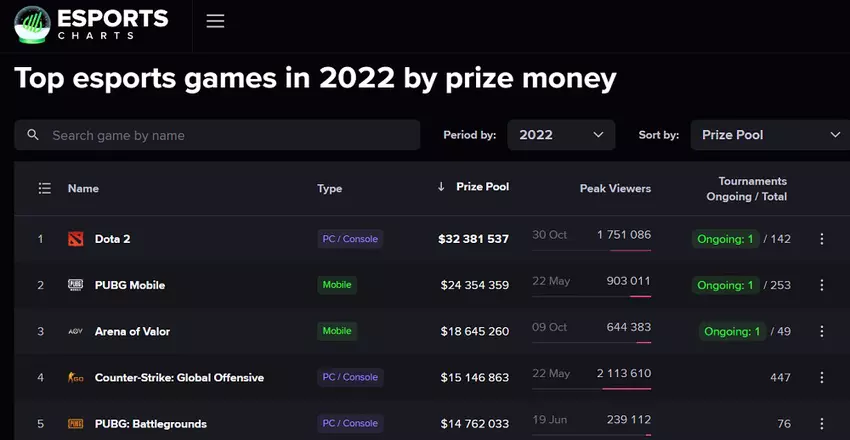This screenshot has width=850, height=440.
Task: Open the Arena of Valor row options
Action: (822, 331)
